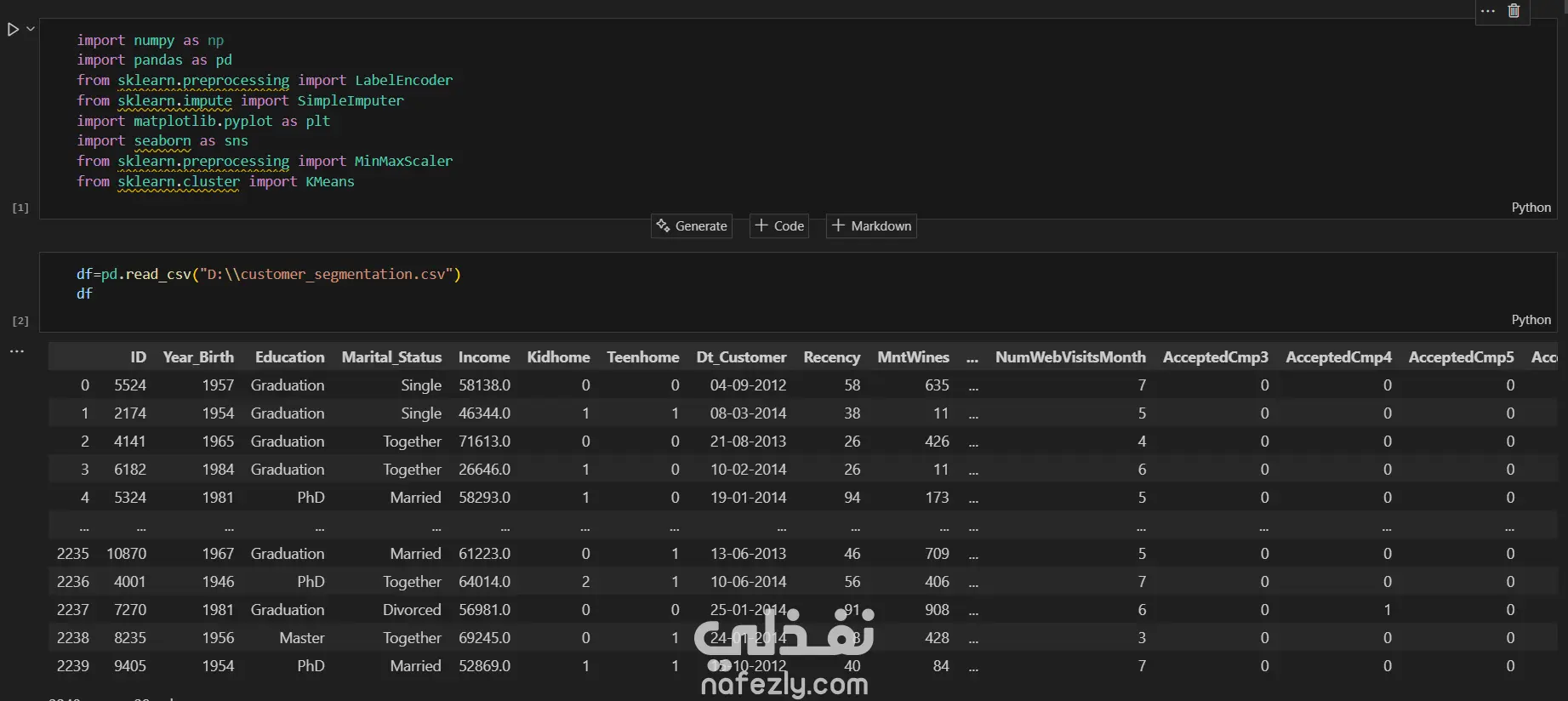Select the Kidhome column header

tap(558, 357)
